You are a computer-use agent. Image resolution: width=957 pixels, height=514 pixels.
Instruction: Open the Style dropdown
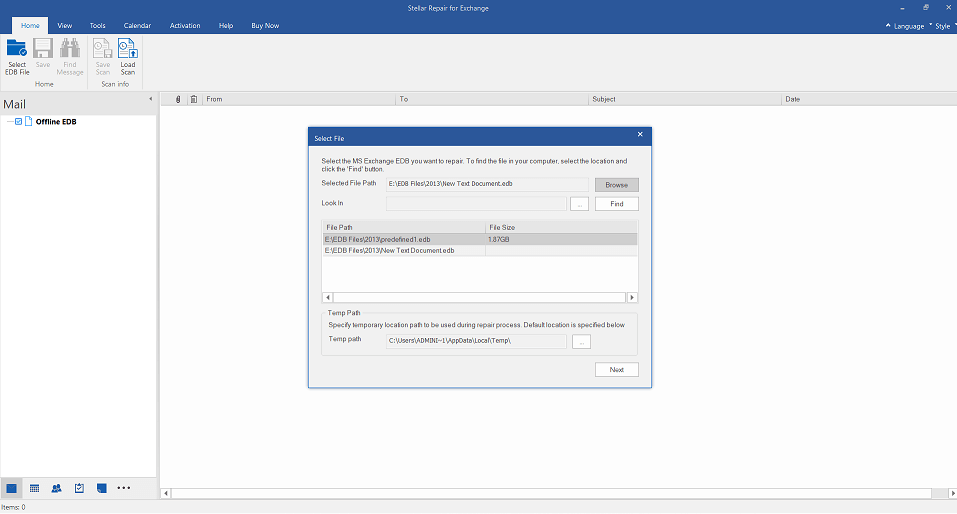[x=945, y=26]
